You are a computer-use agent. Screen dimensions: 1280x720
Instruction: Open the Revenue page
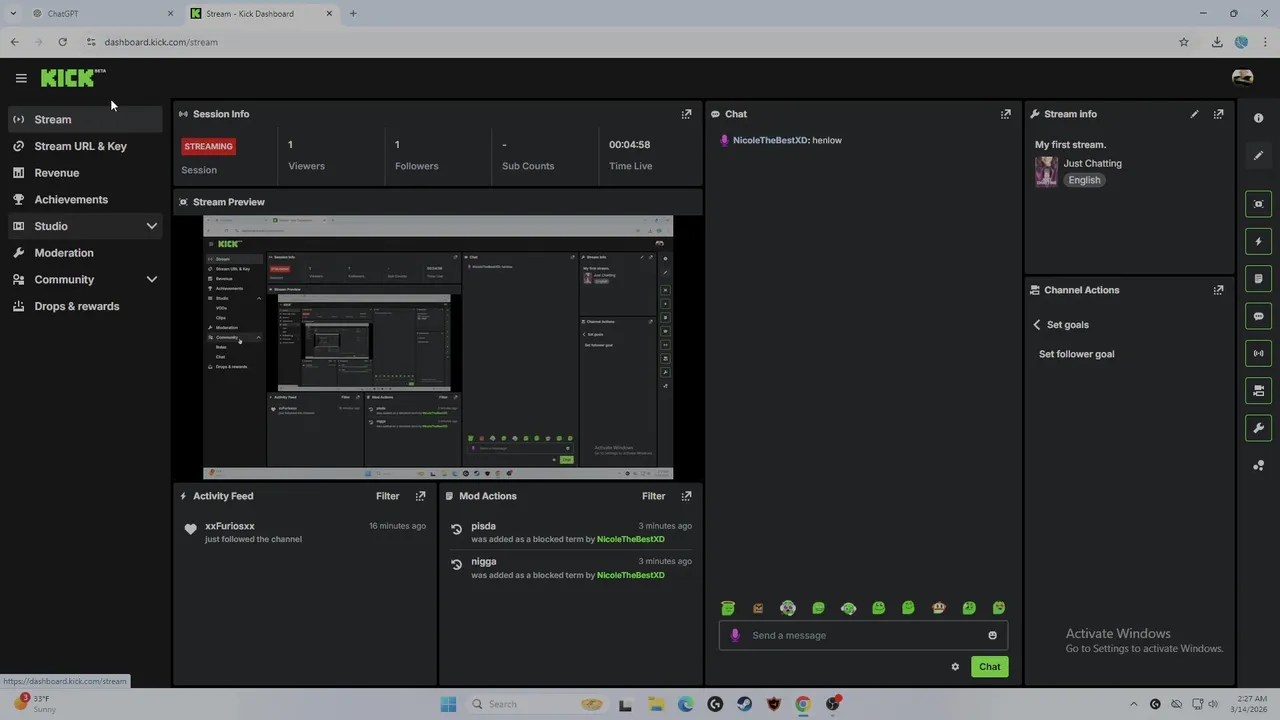(x=85, y=173)
